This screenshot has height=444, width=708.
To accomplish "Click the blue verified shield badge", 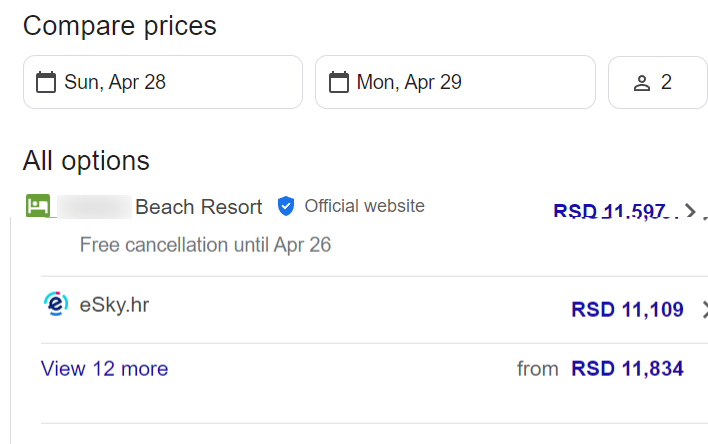I will [x=286, y=206].
